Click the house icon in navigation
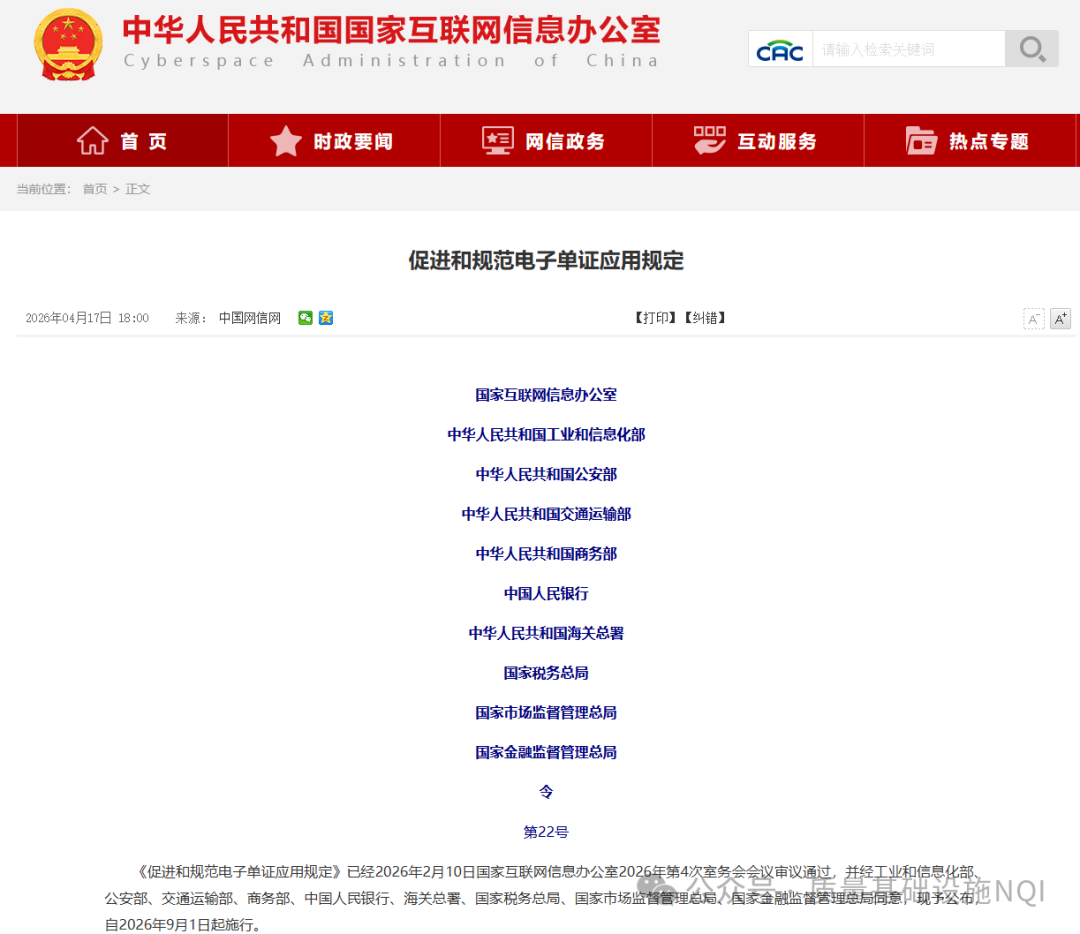Image resolution: width=1080 pixels, height=934 pixels. (x=92, y=141)
